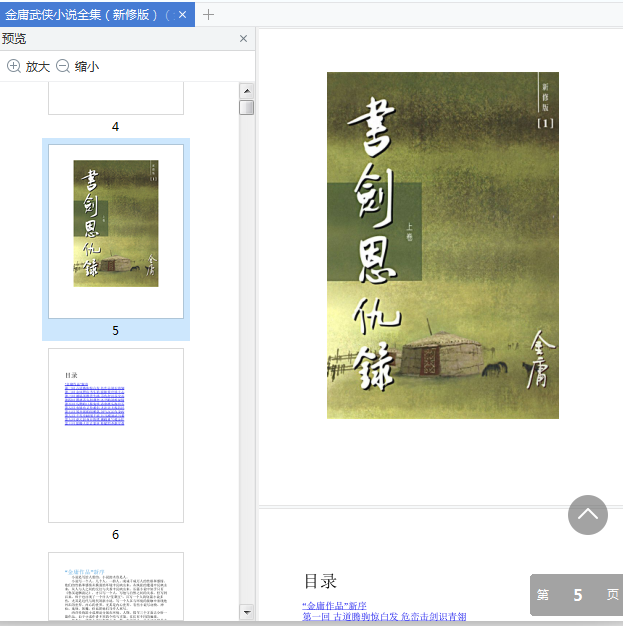Viewport: 623px width, 626px height.
Task: Click the zoom in magnifier icon
Action: [14, 66]
